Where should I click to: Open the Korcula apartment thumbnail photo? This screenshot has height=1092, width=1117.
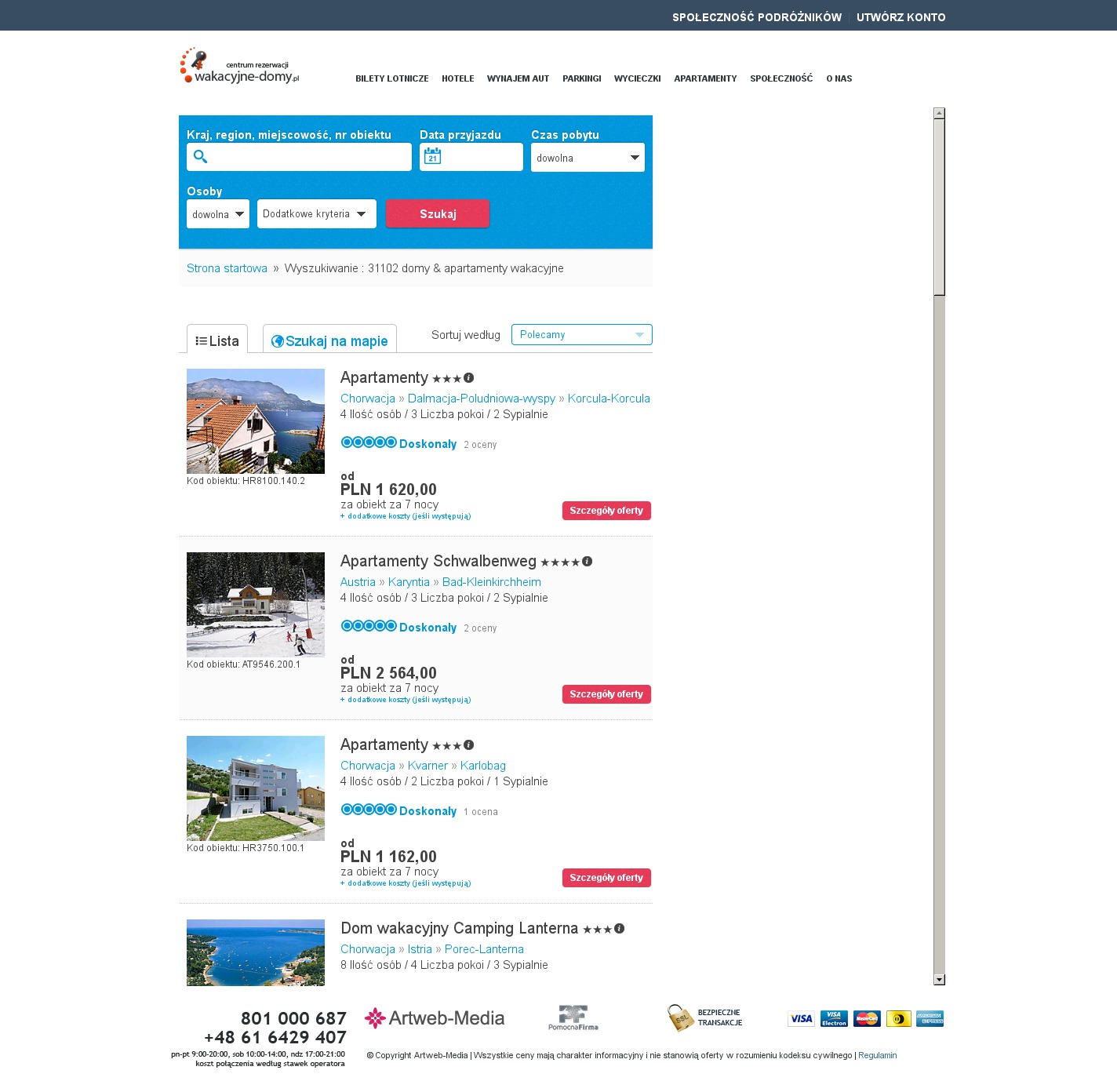[256, 421]
